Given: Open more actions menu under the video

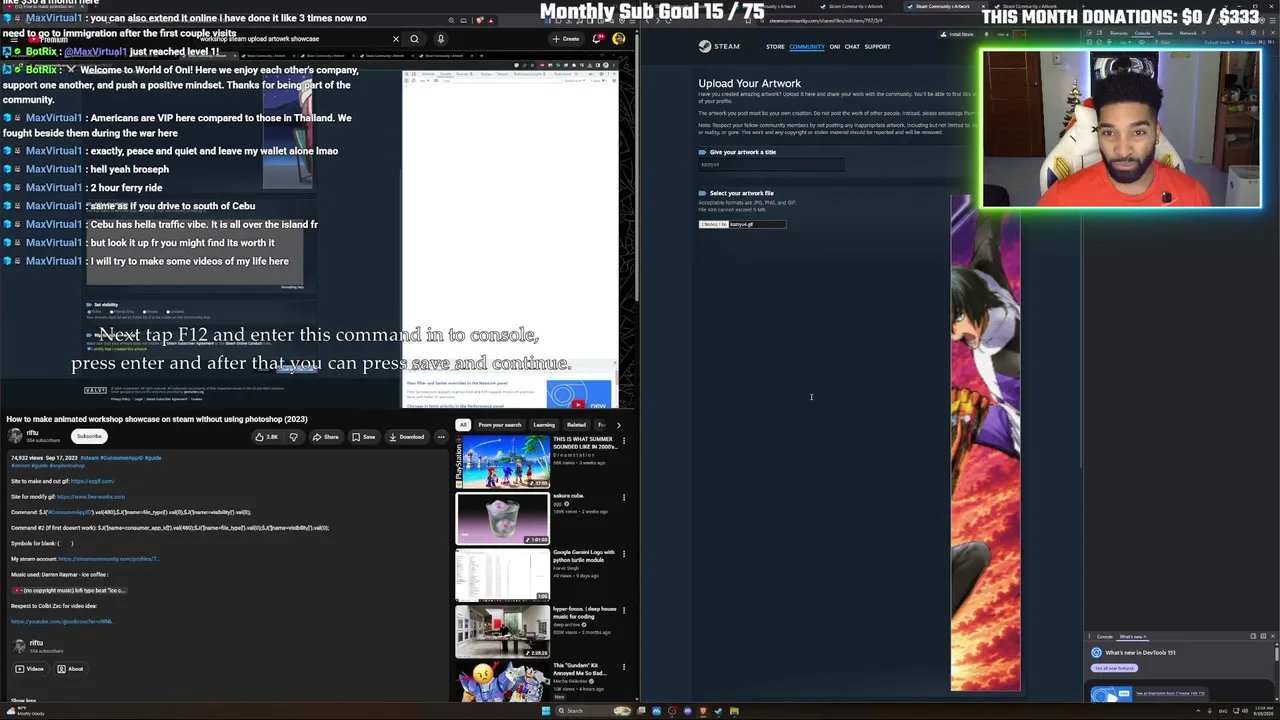Looking at the screenshot, I should click(x=441, y=437).
